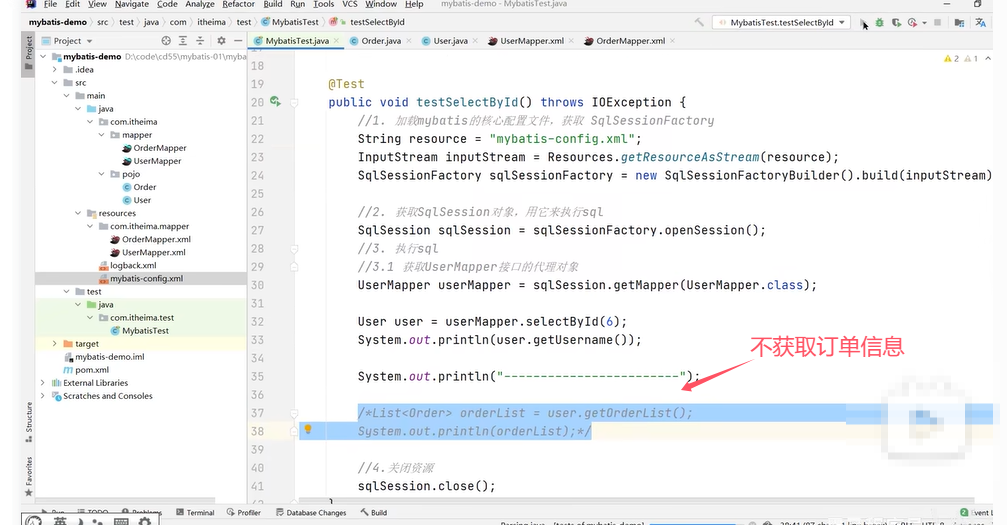The image size is (1007, 525).
Task: Collapse the pojo package node
Action: point(101,174)
